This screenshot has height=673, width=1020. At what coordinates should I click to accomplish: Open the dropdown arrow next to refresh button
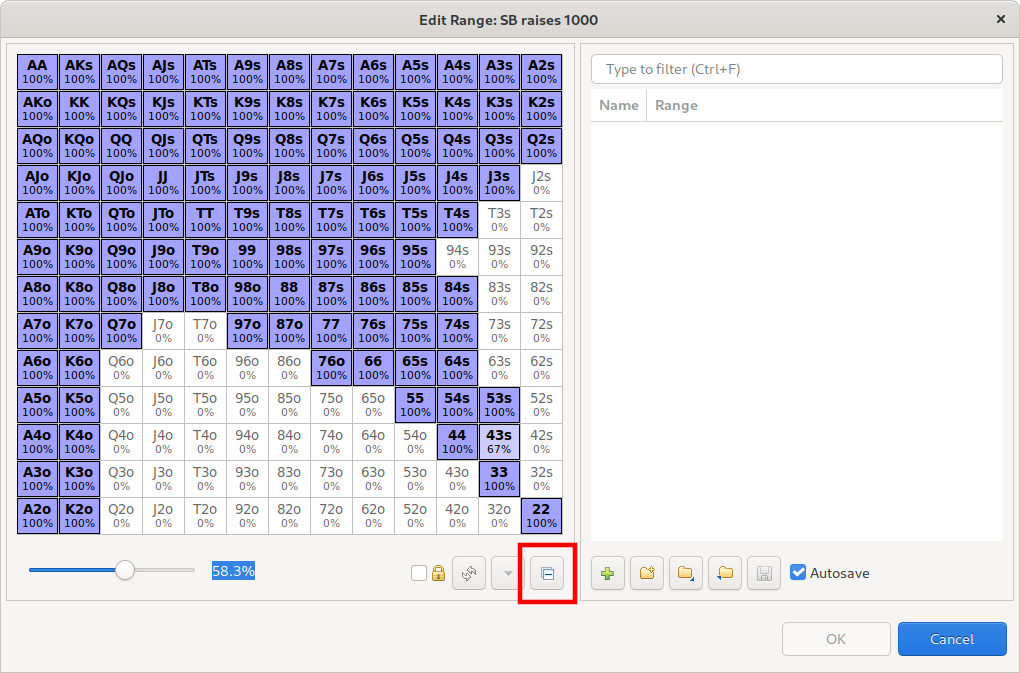pyautogui.click(x=508, y=573)
